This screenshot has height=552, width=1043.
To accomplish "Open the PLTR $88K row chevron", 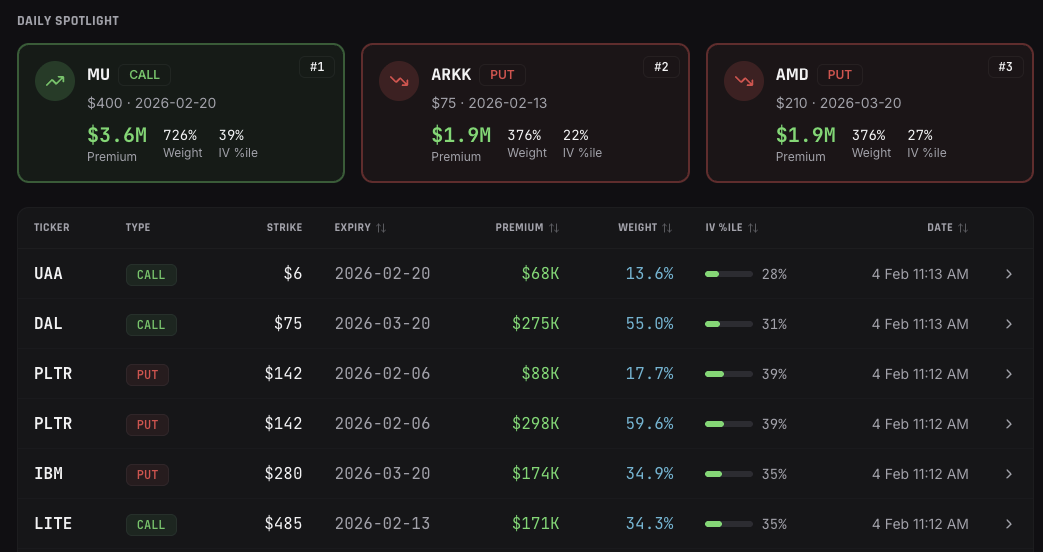I will click(1008, 374).
